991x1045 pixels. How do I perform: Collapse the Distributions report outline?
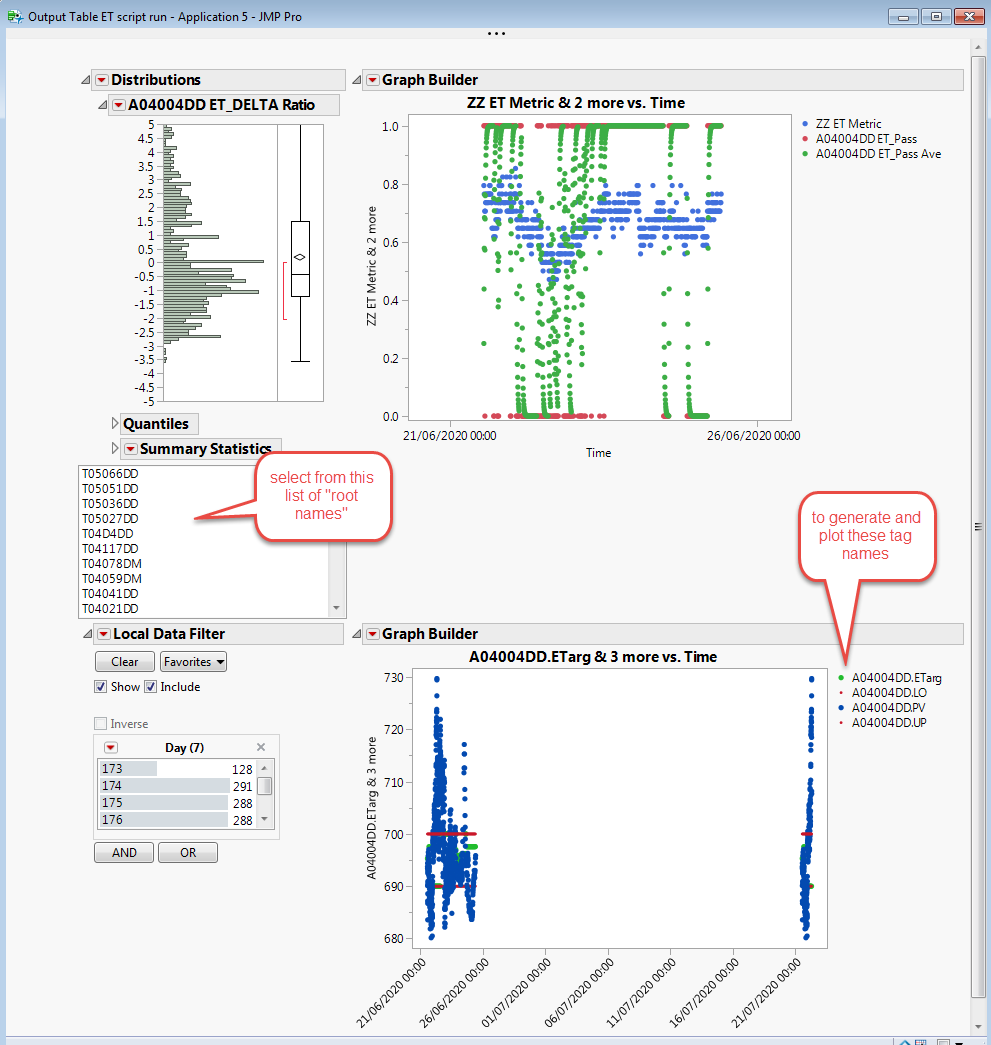85,80
